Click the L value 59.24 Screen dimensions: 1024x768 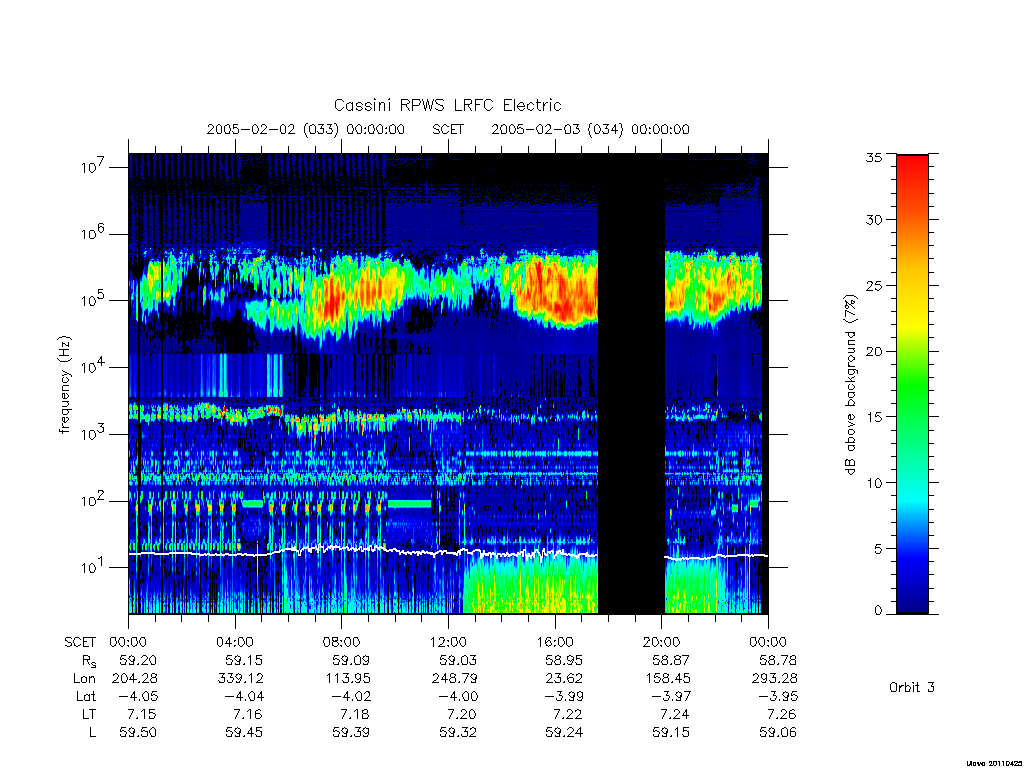(x=564, y=733)
